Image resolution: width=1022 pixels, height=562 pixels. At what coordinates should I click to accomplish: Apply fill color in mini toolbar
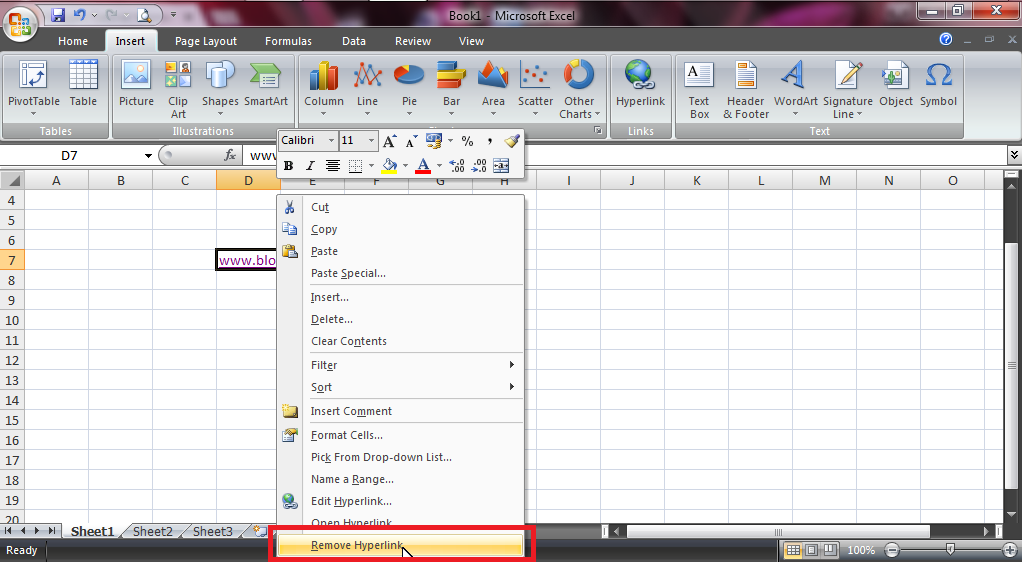[x=389, y=166]
